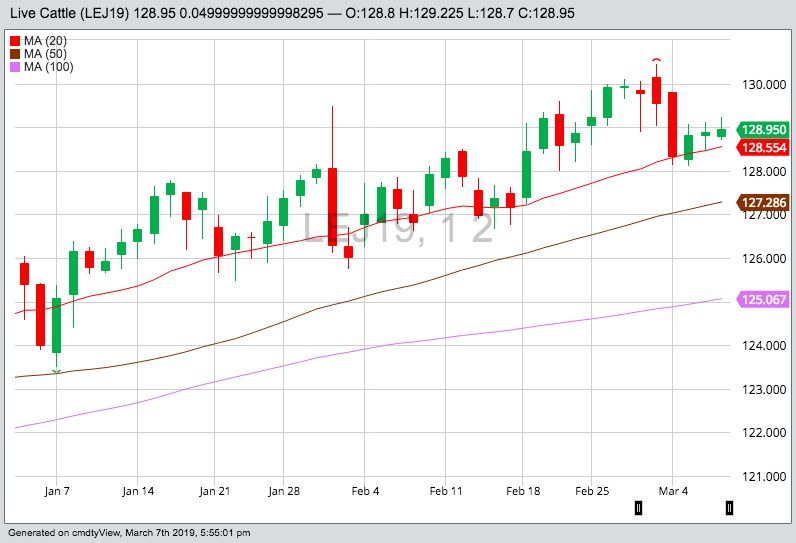Click the purple 125.067 MA price tag
The height and width of the screenshot is (543, 796).
[x=763, y=298]
